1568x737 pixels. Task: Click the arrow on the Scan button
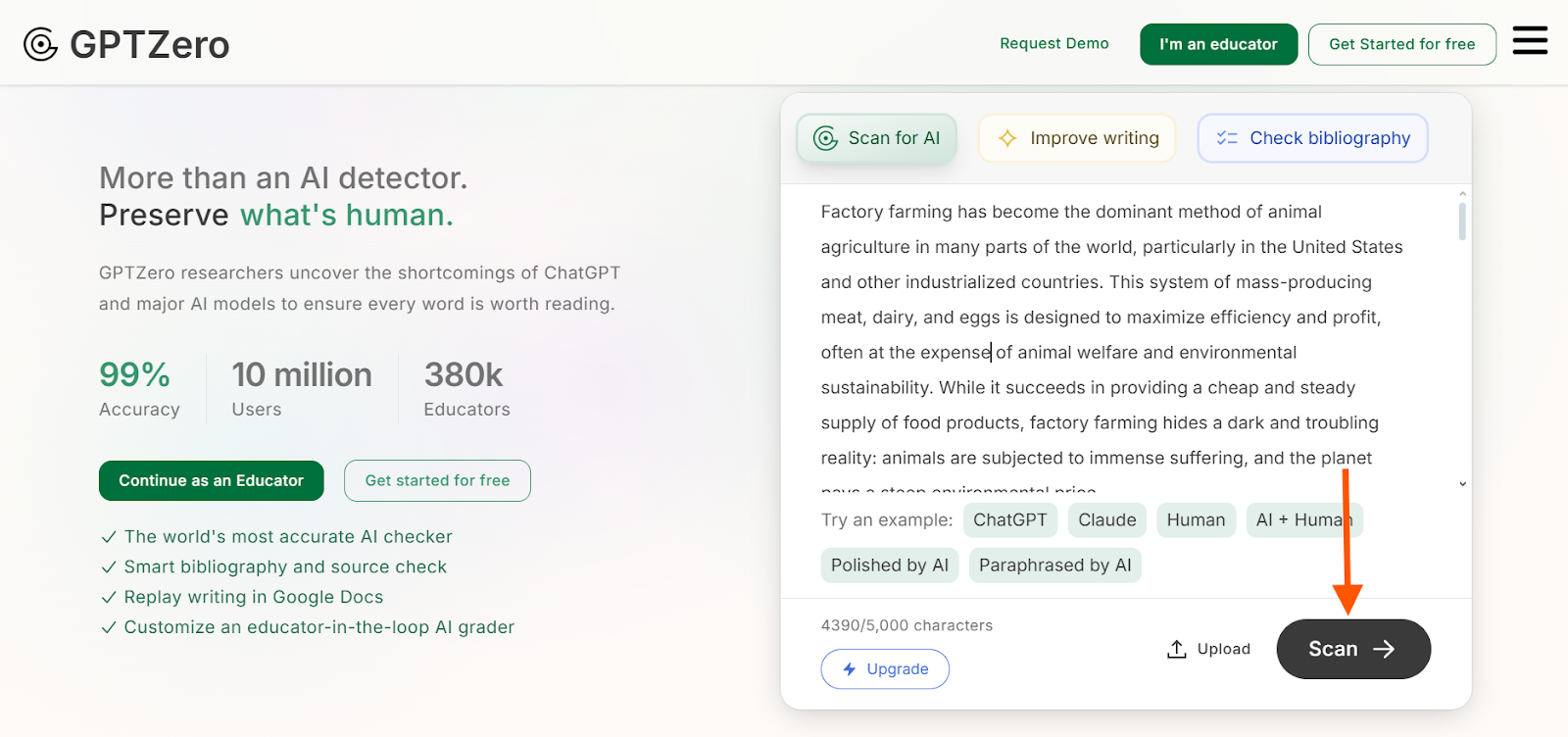[x=1384, y=649]
